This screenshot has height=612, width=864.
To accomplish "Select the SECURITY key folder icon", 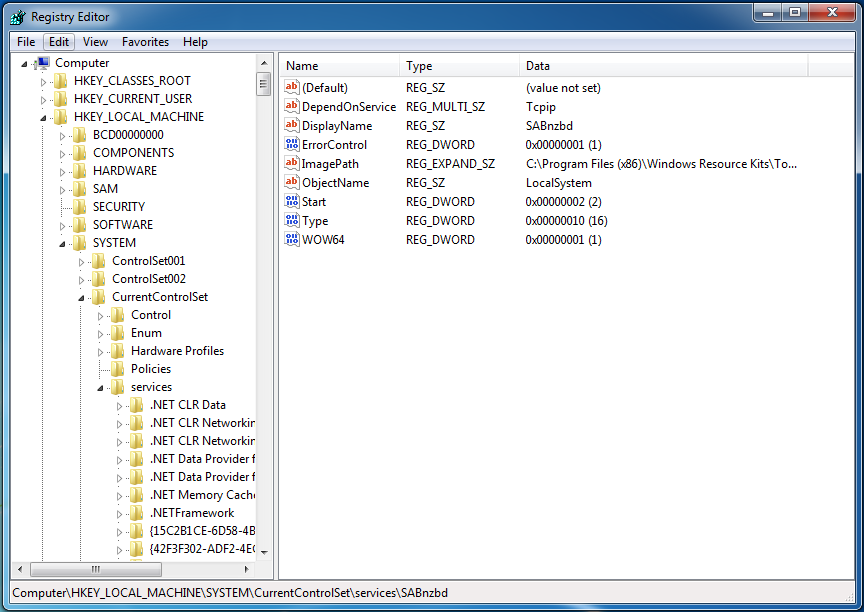I will click(x=80, y=207).
